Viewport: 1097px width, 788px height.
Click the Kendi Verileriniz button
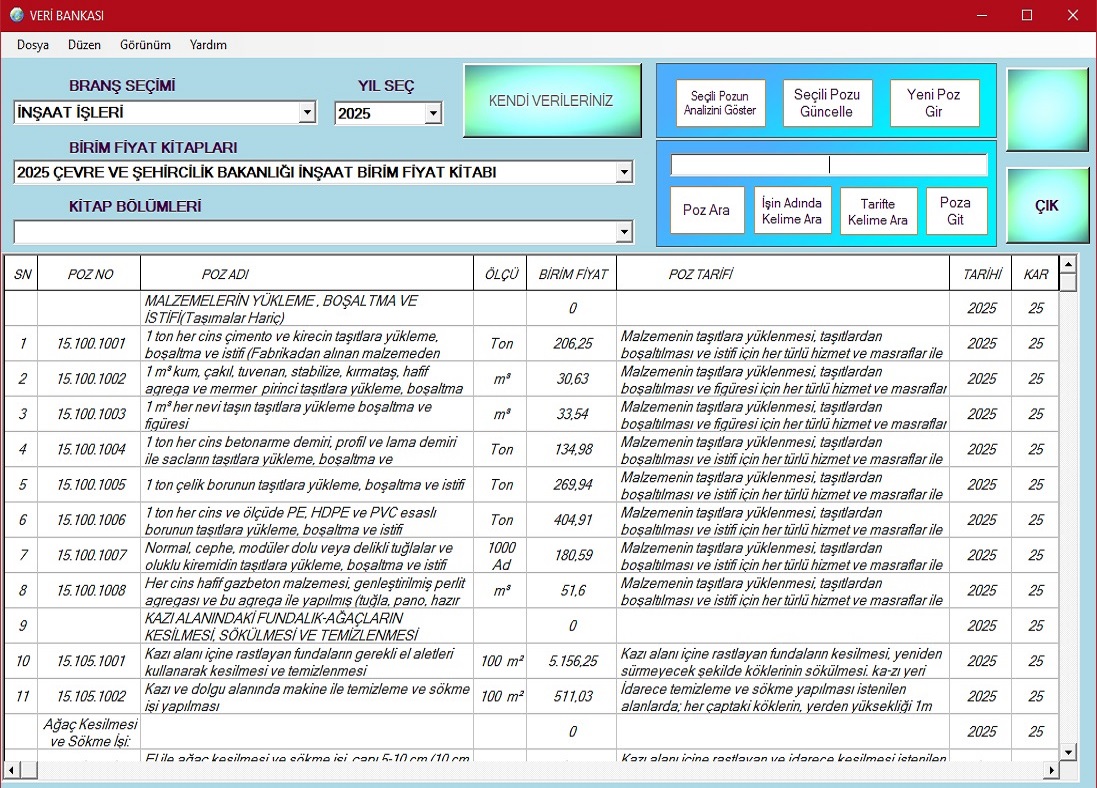coord(551,101)
